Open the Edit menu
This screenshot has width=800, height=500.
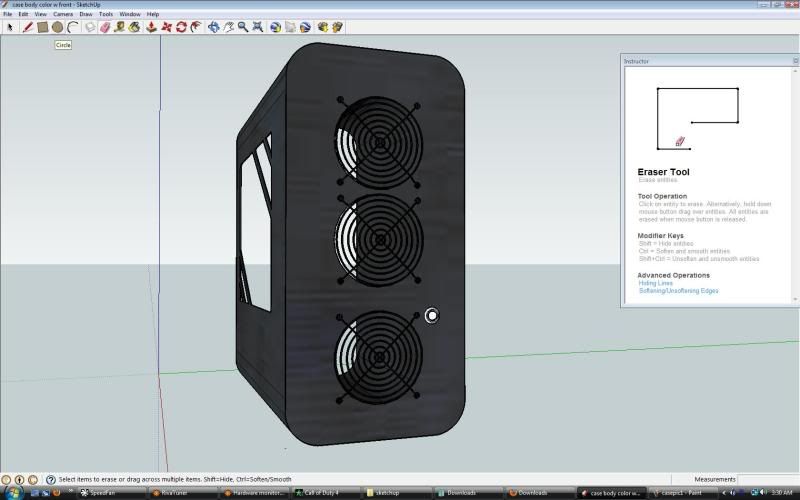tap(23, 14)
